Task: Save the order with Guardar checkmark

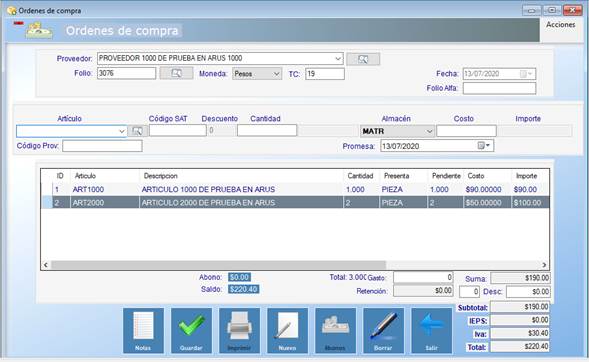Action: [x=191, y=330]
